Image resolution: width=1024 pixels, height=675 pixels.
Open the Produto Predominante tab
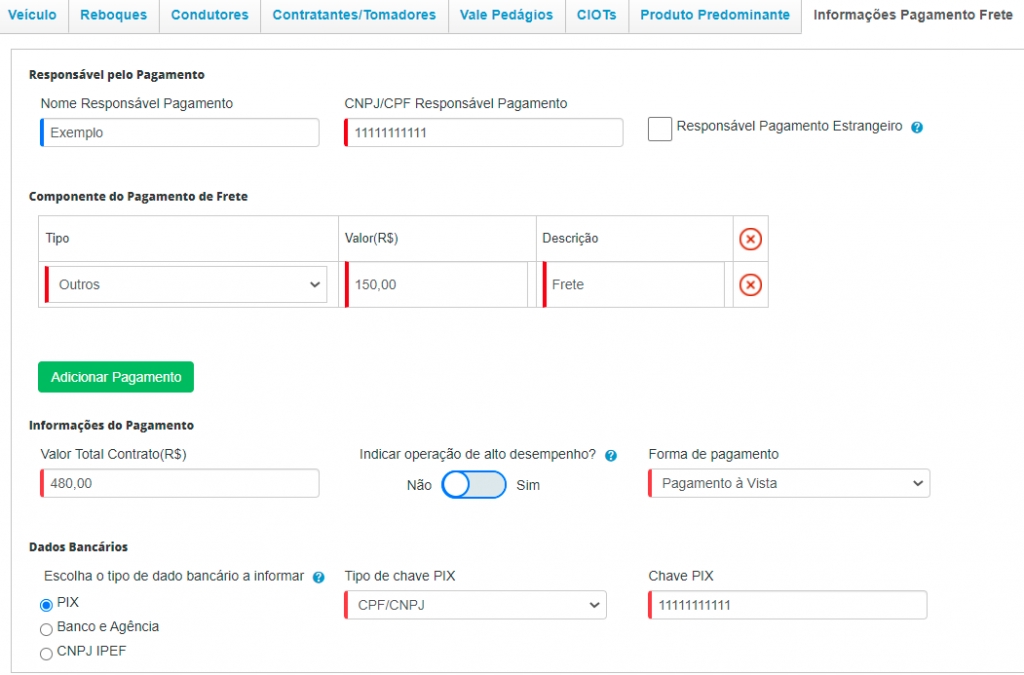714,16
